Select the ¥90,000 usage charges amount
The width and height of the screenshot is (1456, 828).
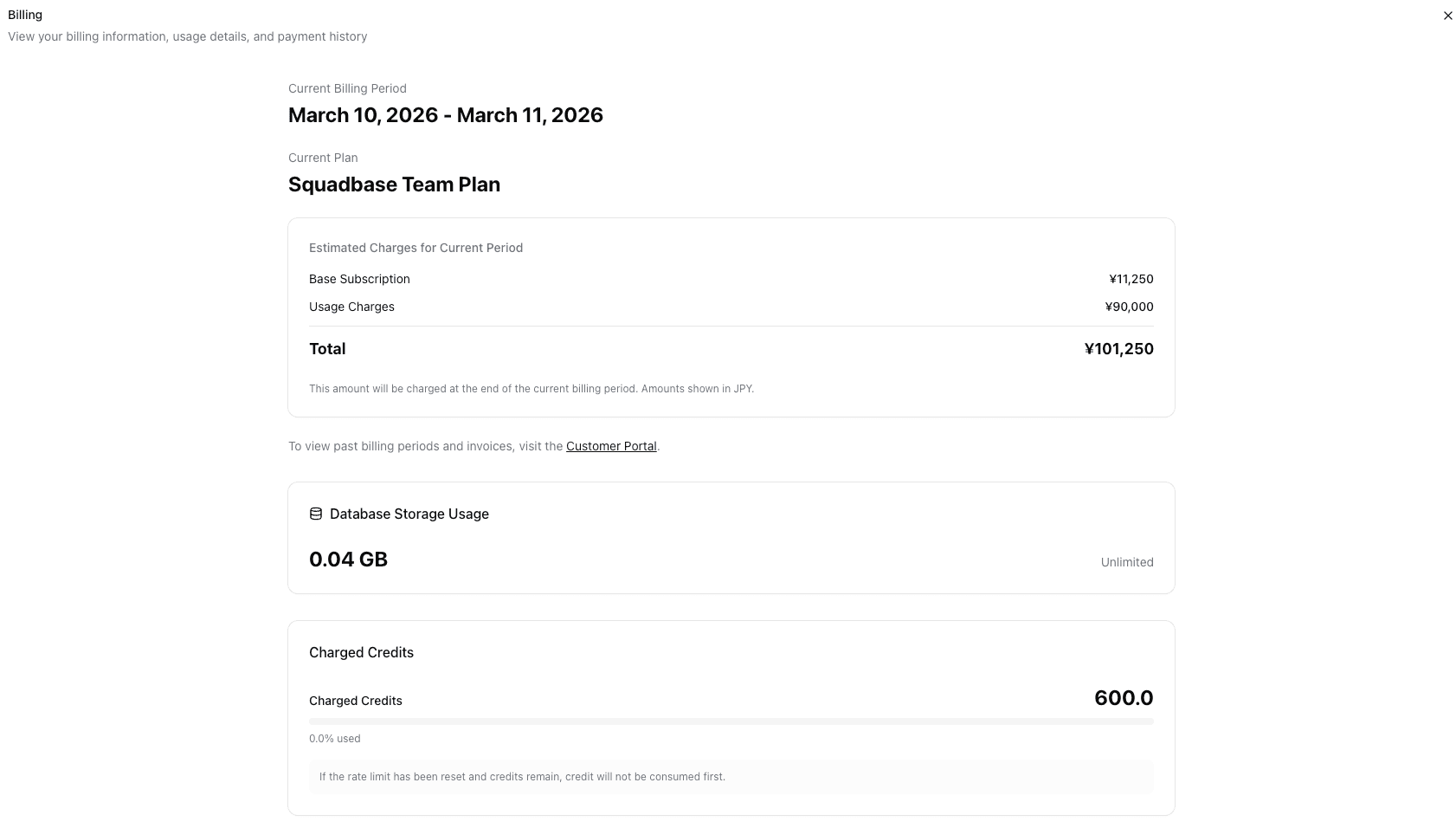(1129, 307)
